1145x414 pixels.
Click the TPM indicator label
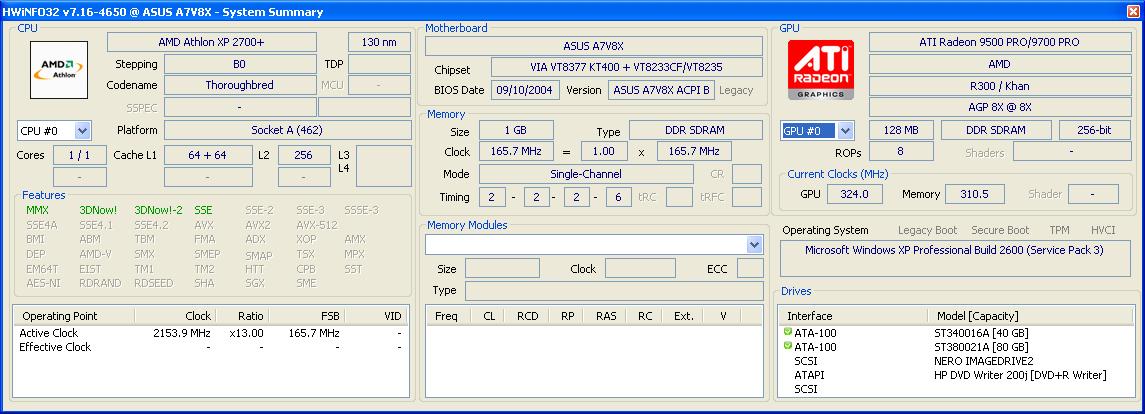coord(1060,230)
